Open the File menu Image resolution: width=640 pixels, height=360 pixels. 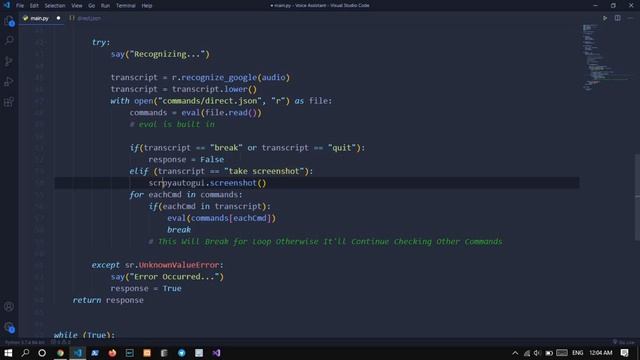pos(20,6)
